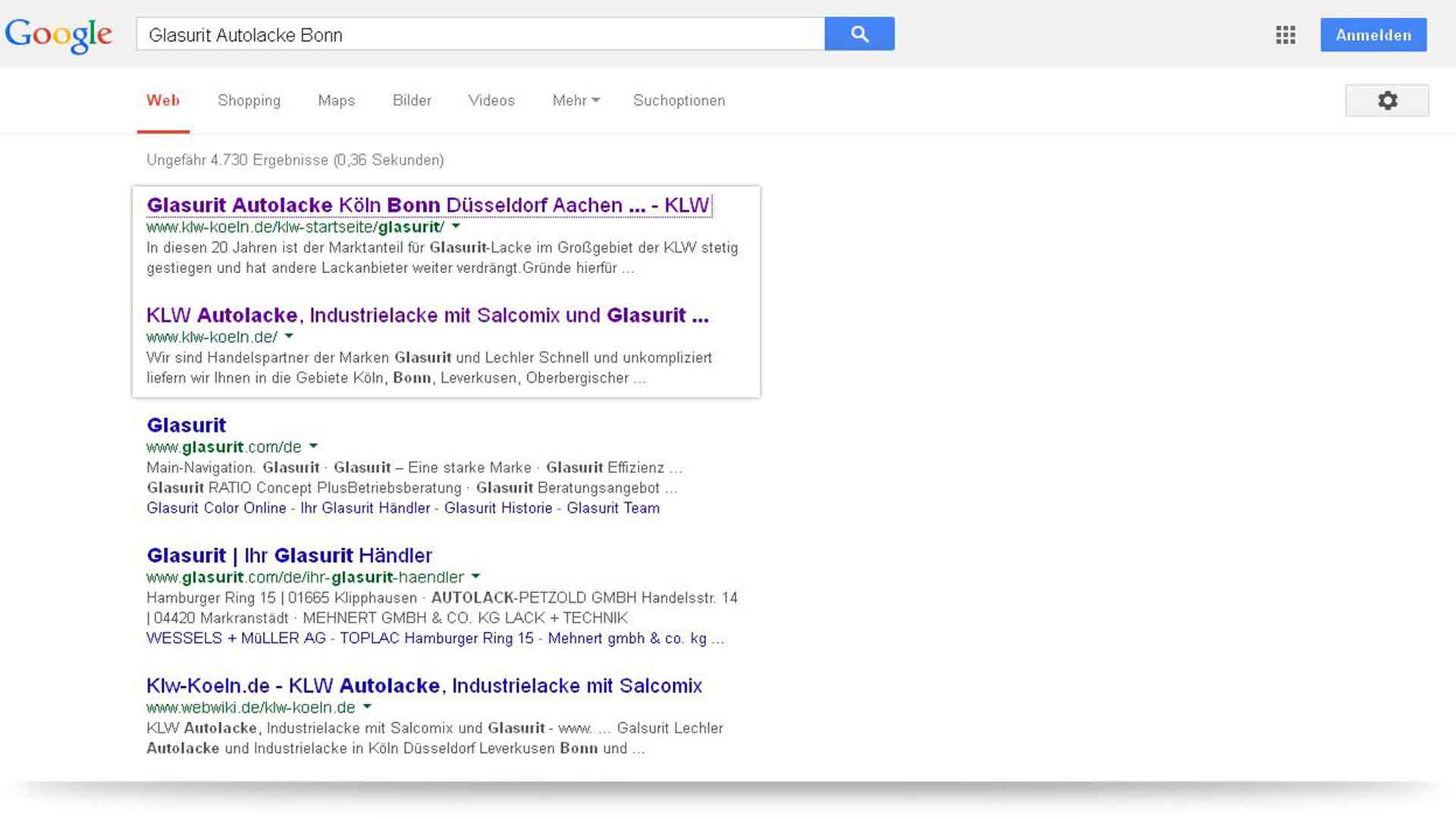
Task: Open the 'Glasurit Historie' sitelink
Action: coord(498,508)
